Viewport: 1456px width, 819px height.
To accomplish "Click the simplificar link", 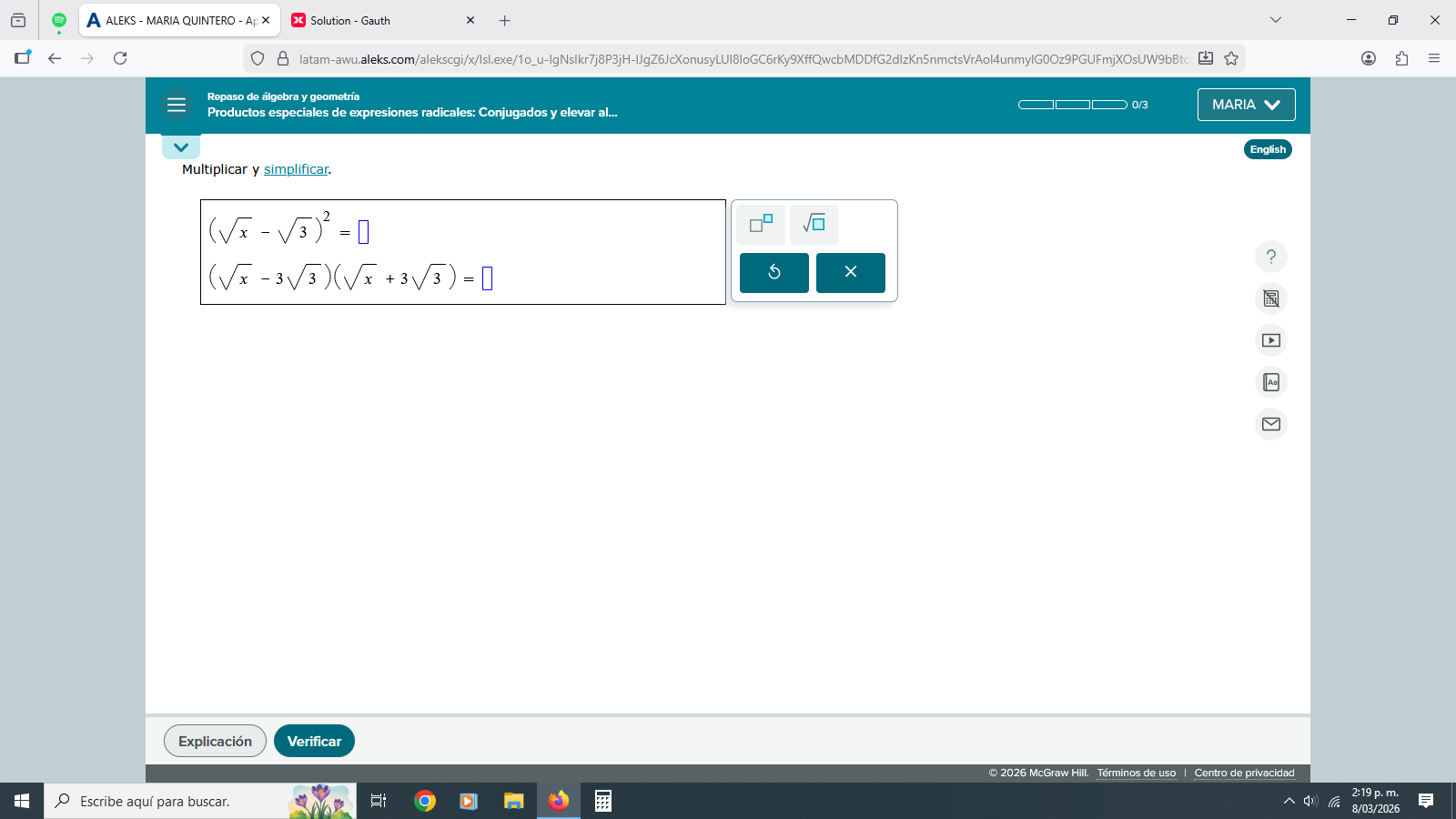I will point(296,169).
